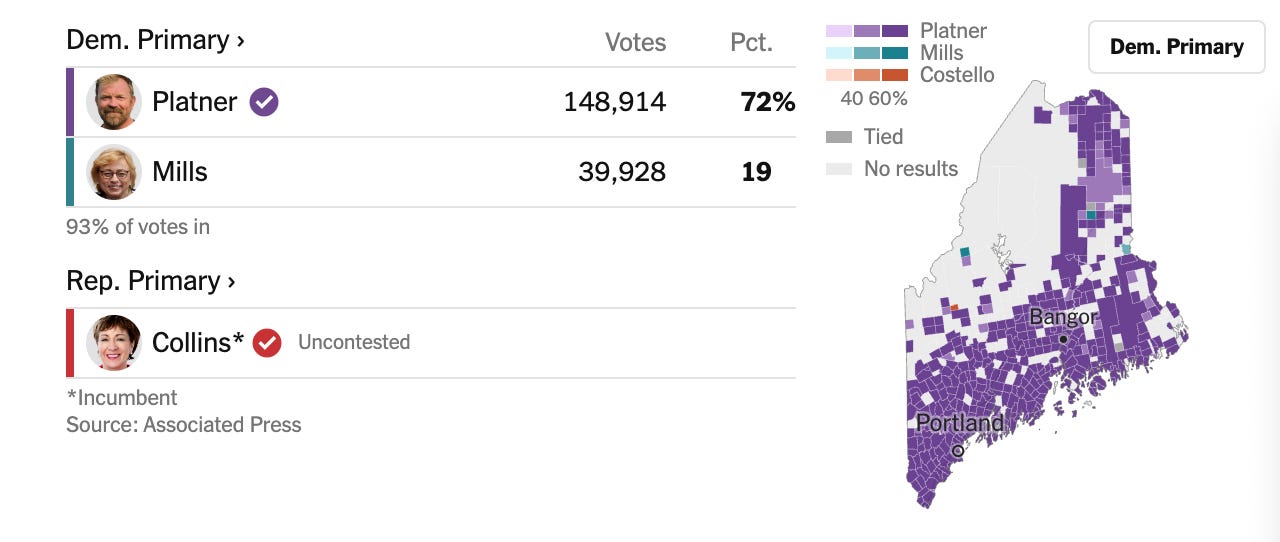Screen dimensions: 1280x542
Task: Click Platner's candidate photo
Action: [114, 102]
